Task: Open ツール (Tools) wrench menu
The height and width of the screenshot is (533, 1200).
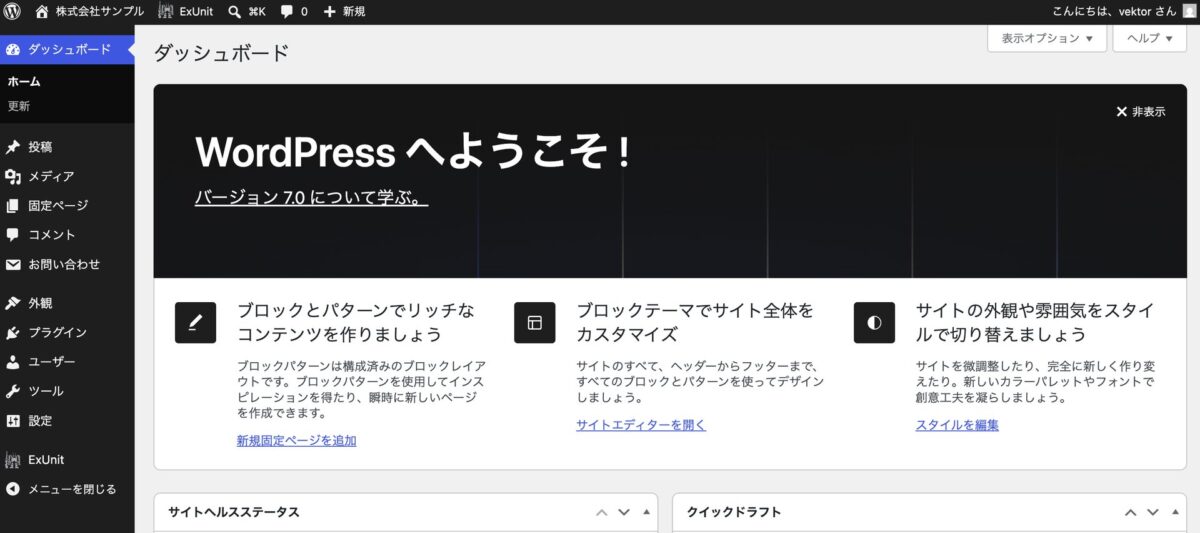Action: tap(13, 391)
